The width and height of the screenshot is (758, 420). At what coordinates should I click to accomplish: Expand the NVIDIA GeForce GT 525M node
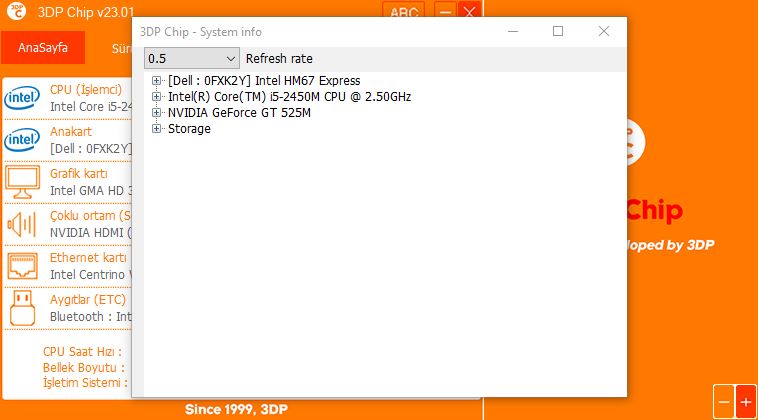tap(156, 113)
